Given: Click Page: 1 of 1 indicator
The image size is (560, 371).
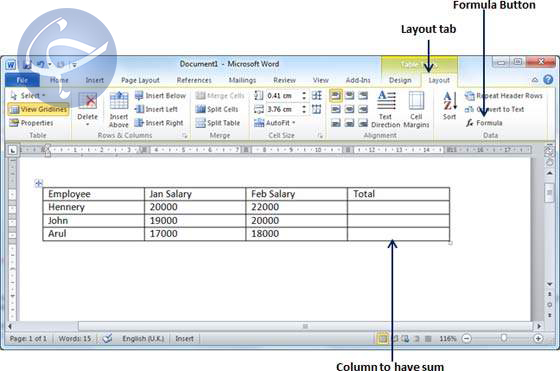Looking at the screenshot, I should click(x=28, y=339).
